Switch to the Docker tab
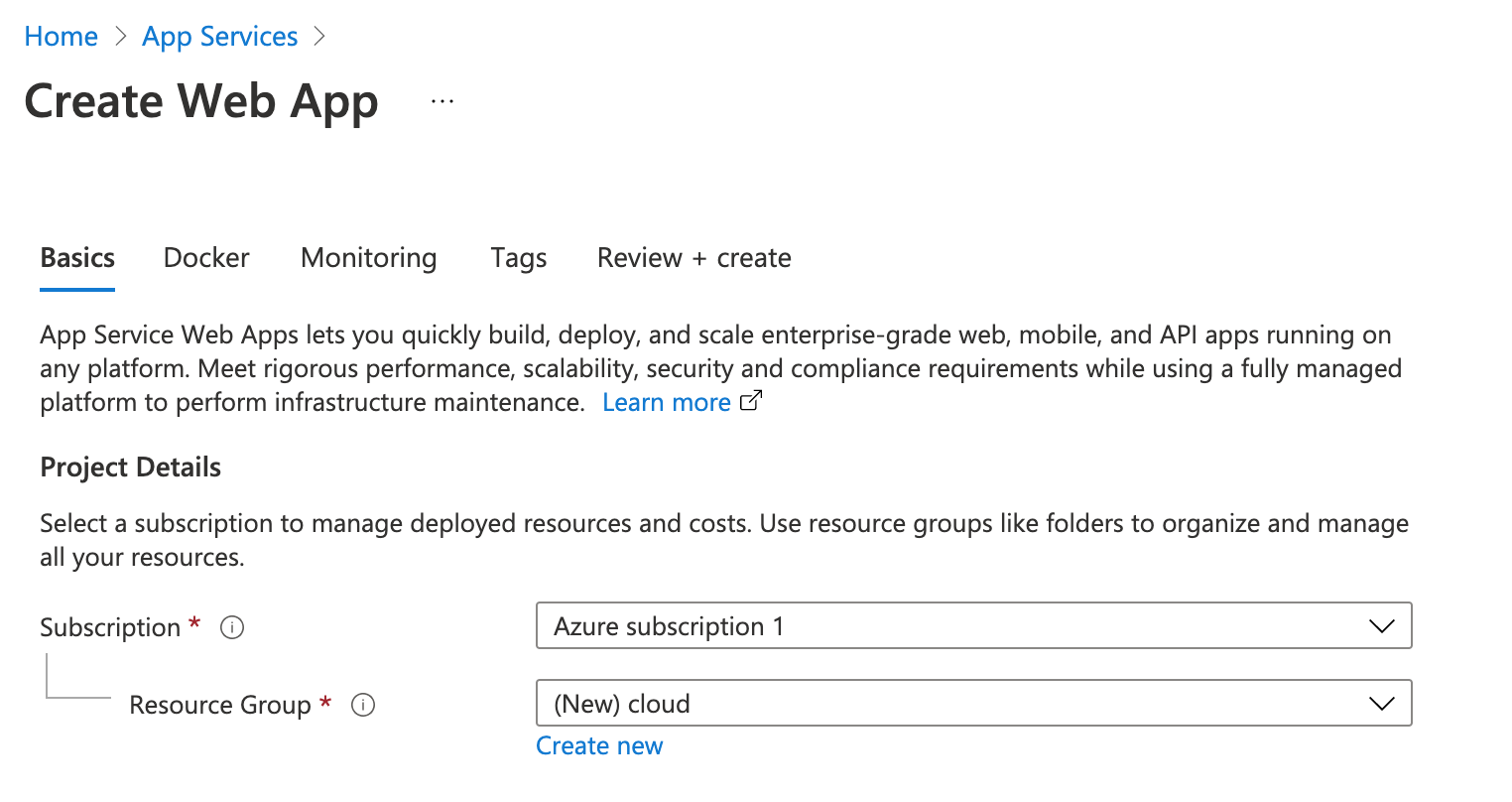This screenshot has width=1512, height=802. 206,258
